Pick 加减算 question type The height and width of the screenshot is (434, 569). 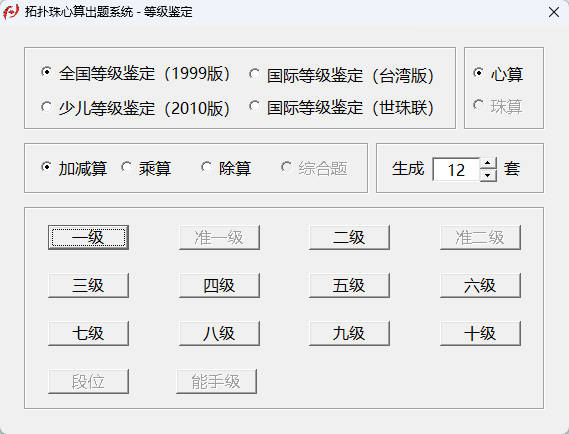tap(74, 168)
